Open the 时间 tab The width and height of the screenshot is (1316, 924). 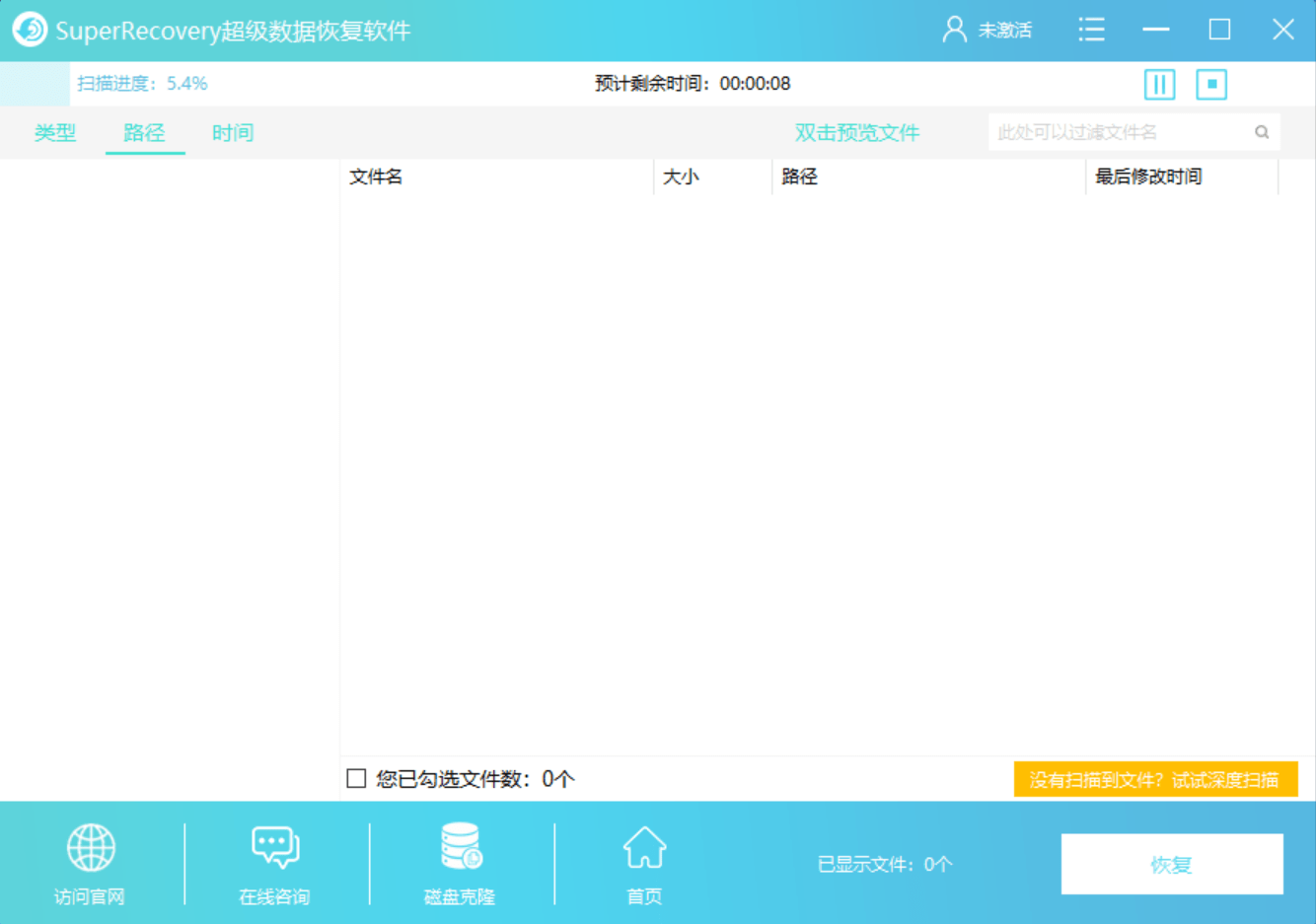click(x=233, y=133)
